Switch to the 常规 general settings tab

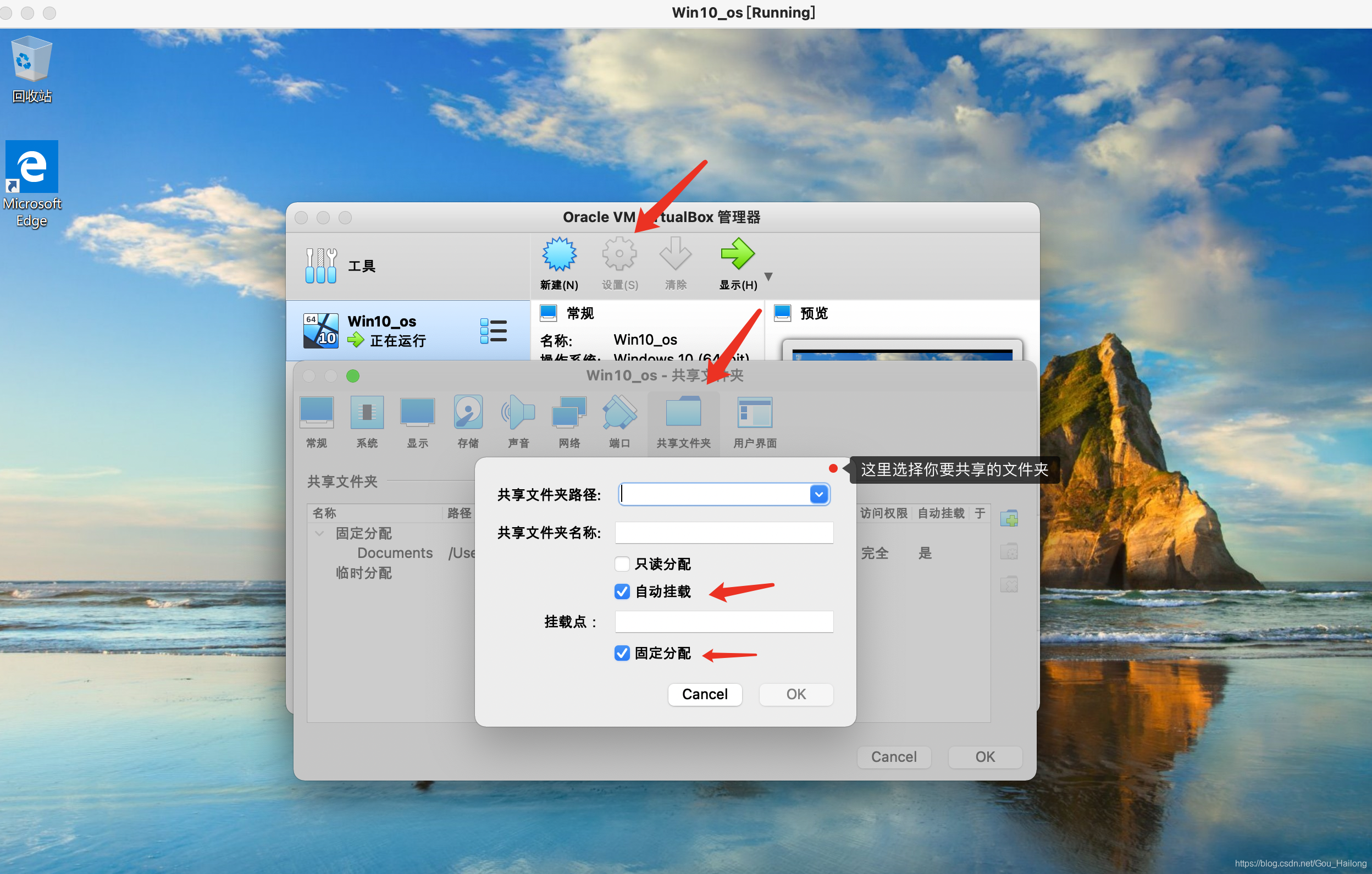point(316,422)
